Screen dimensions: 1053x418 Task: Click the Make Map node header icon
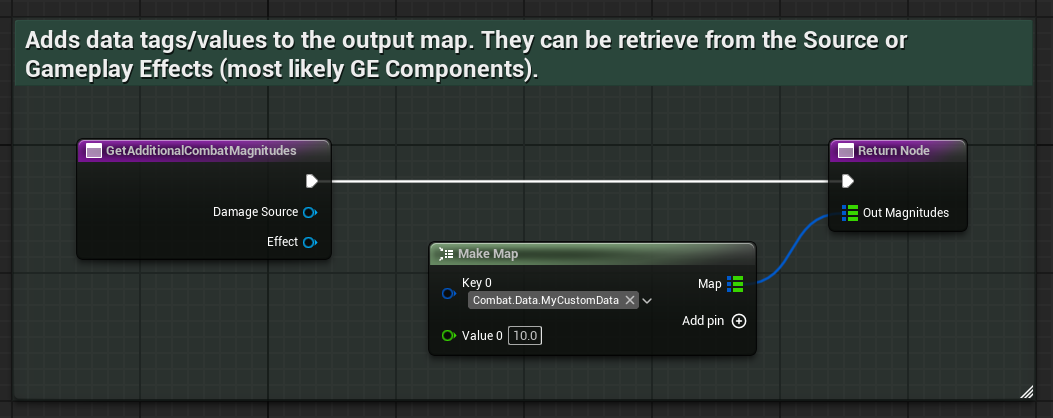[444, 254]
